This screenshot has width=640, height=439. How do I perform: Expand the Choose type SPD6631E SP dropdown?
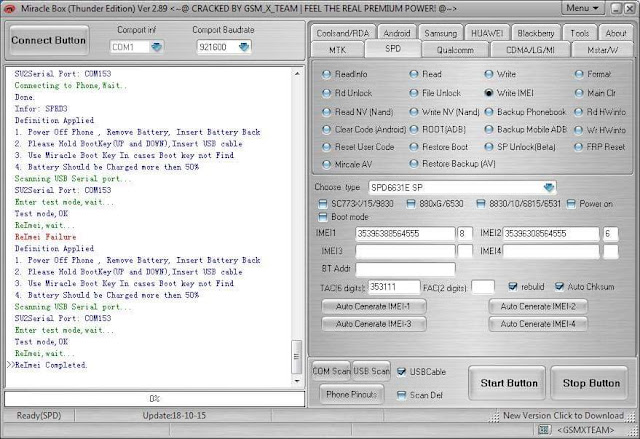(x=549, y=187)
